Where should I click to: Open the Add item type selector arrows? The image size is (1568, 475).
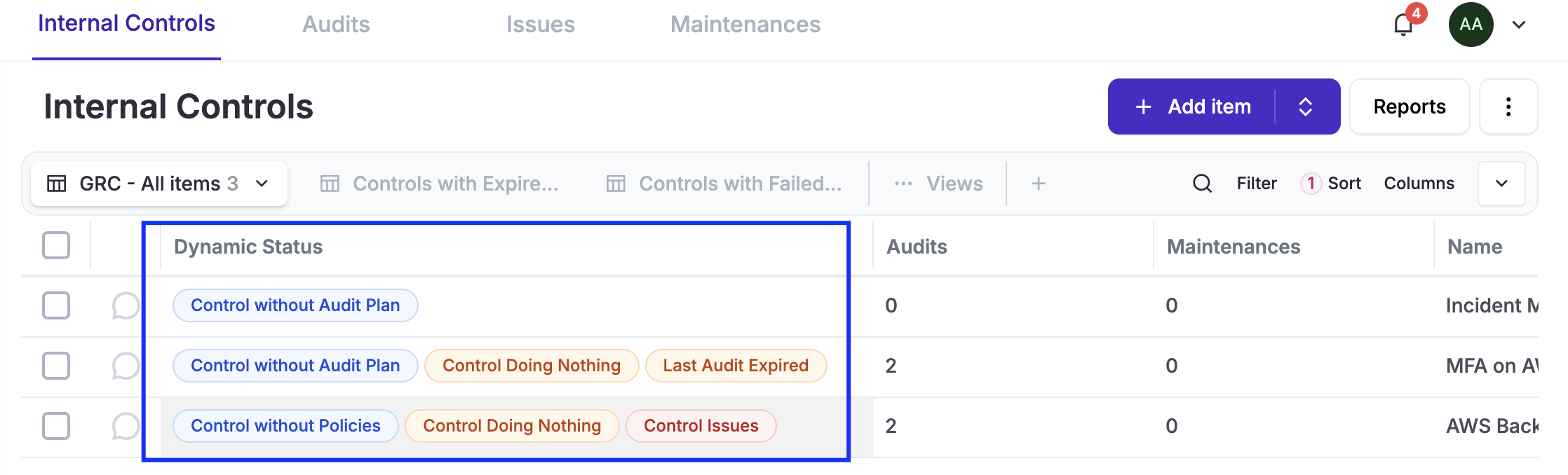1305,106
